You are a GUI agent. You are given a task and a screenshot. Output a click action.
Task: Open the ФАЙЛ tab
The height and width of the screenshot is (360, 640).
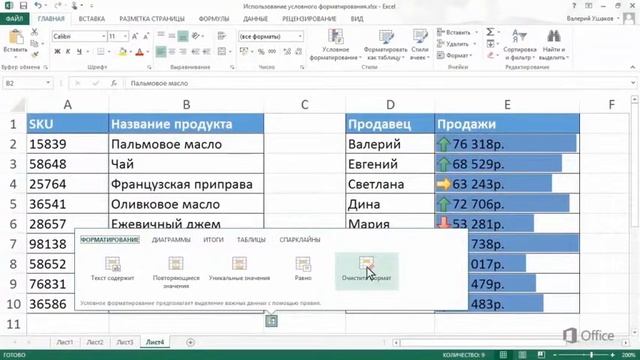[x=14, y=19]
